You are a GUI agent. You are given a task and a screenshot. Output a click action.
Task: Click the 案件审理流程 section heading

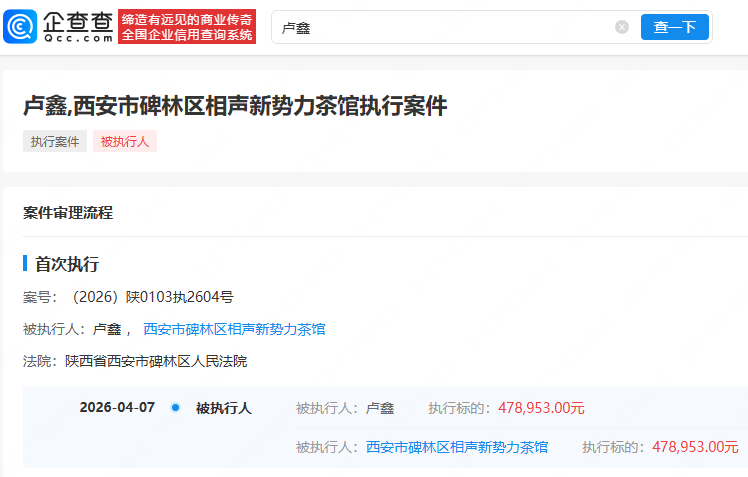(68, 212)
